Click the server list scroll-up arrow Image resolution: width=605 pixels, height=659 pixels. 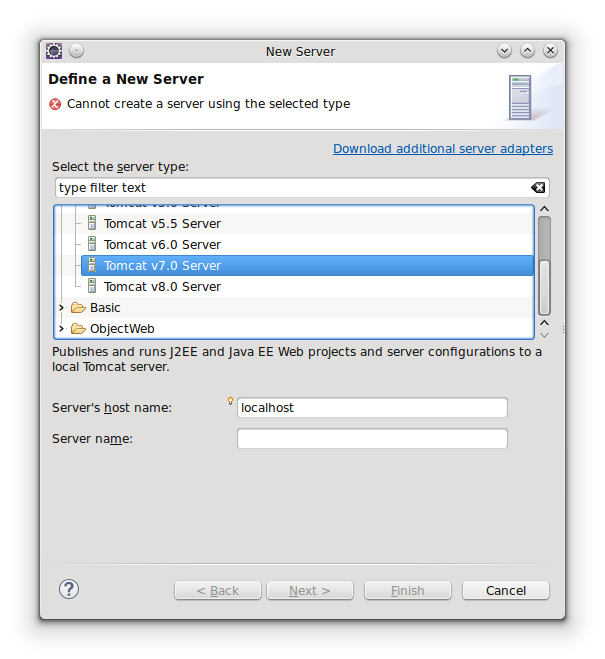pyautogui.click(x=544, y=209)
